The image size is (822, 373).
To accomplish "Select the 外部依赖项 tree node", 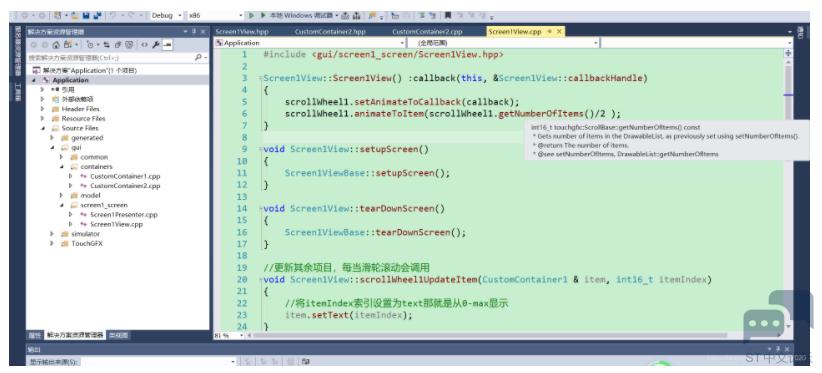I will (x=78, y=99).
